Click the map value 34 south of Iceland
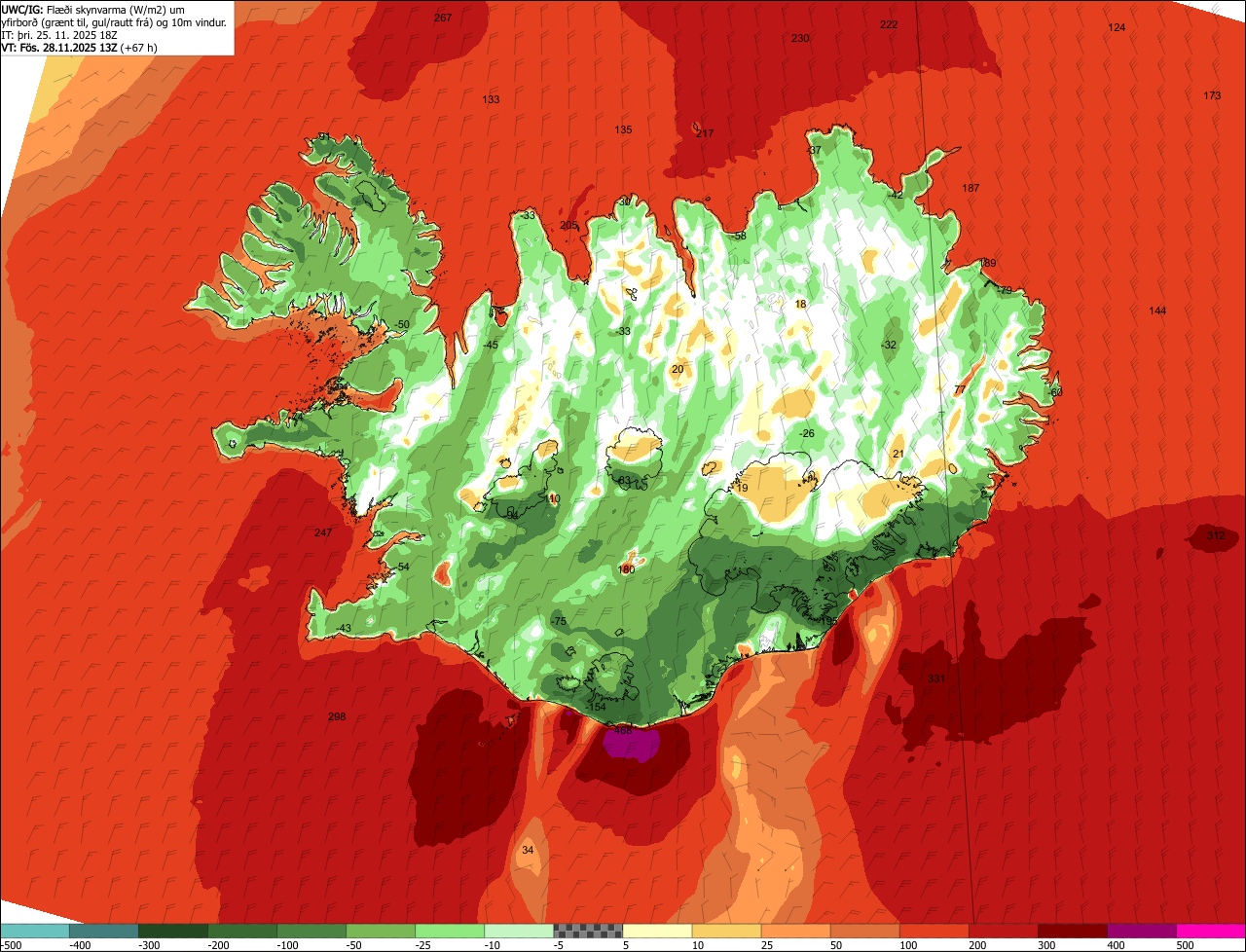 tap(528, 850)
